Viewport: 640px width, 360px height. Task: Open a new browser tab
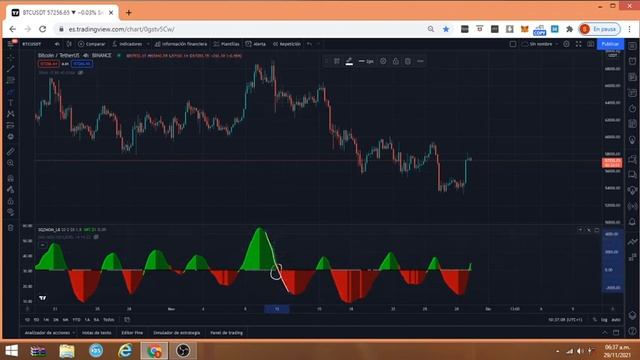click(128, 13)
